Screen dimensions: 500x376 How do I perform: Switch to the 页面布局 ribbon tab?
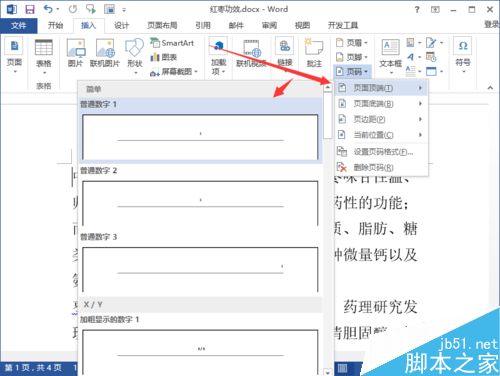[162, 25]
